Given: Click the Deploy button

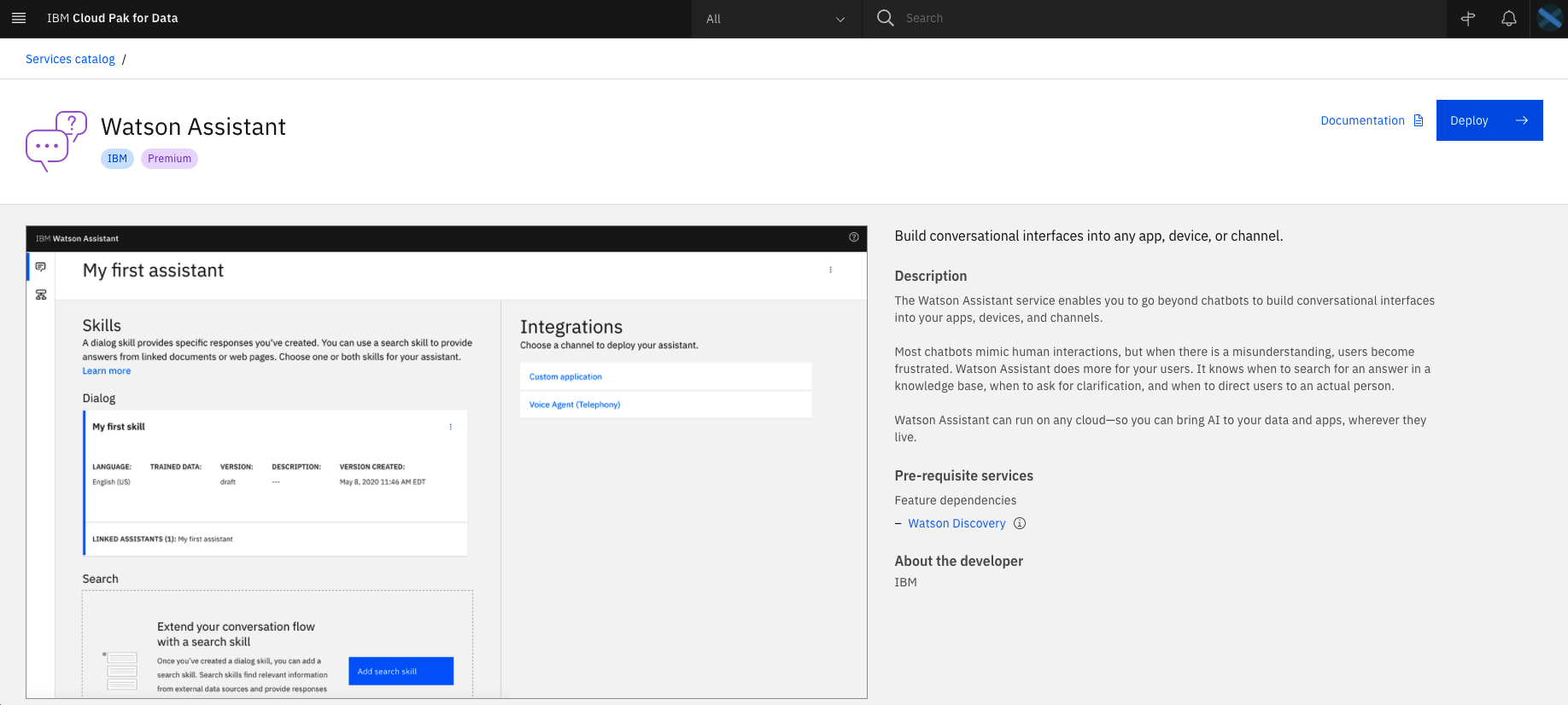Looking at the screenshot, I should (x=1489, y=120).
